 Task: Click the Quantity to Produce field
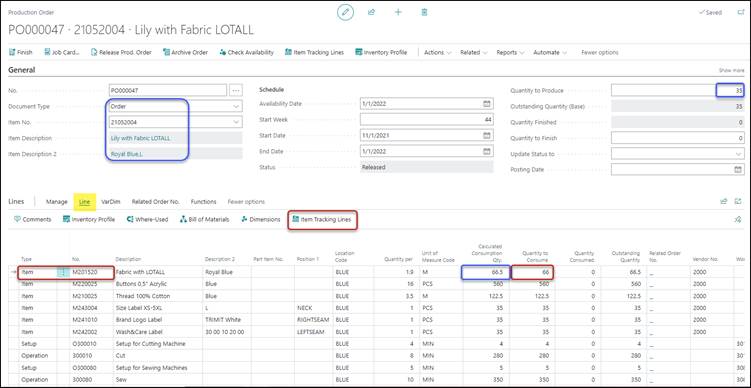pos(678,90)
